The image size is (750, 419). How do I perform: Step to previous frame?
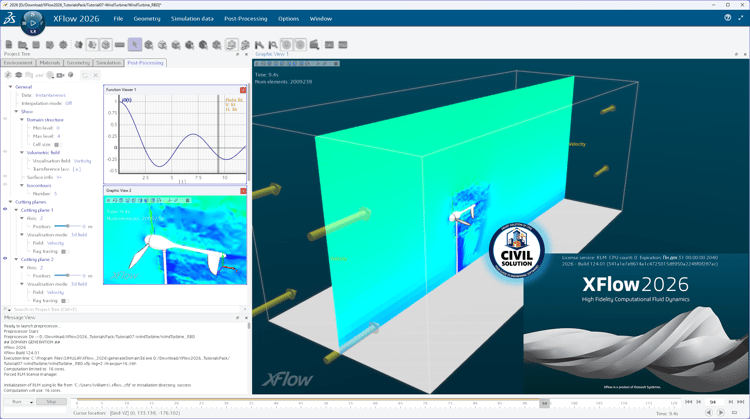coord(699,402)
